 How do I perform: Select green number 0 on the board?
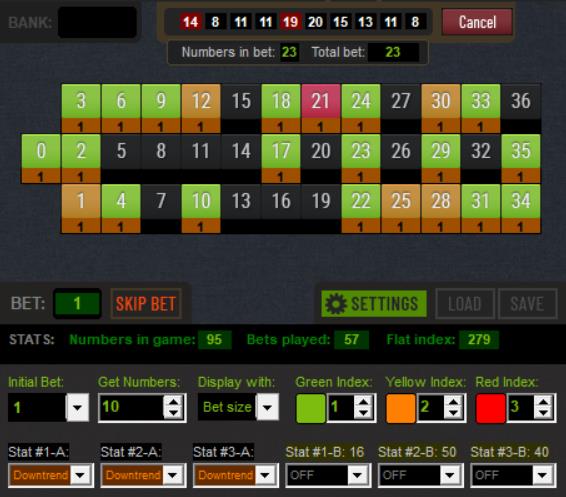point(41,151)
